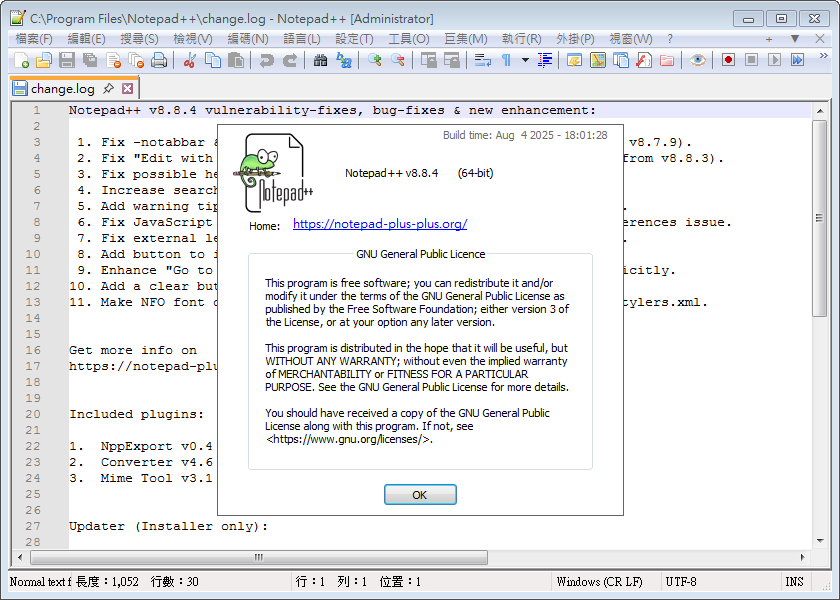Toggle INS insert mode in status bar
840x600 pixels.
tap(794, 582)
